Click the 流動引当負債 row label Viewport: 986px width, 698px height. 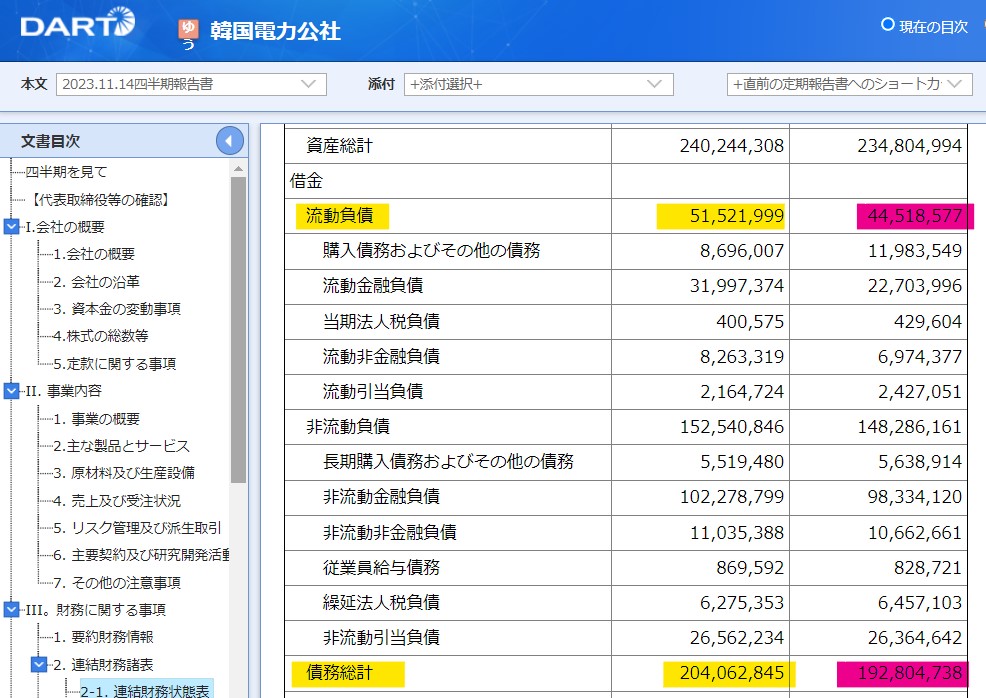pyautogui.click(x=373, y=391)
